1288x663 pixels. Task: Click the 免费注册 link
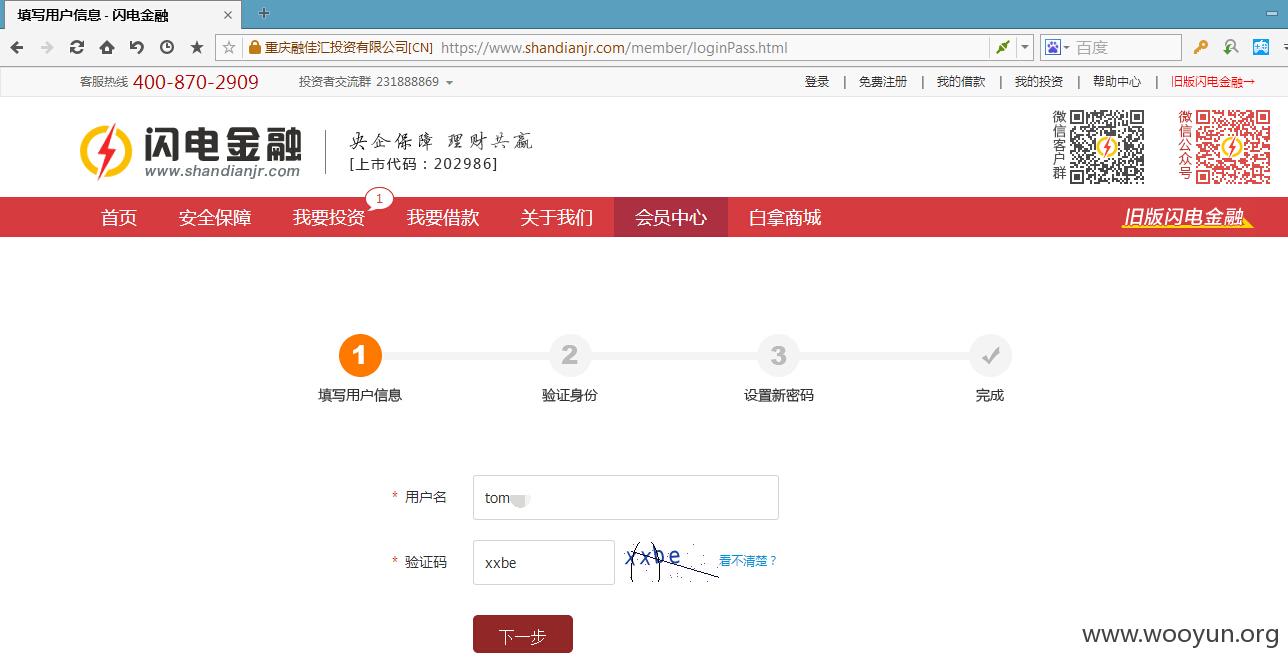point(883,82)
